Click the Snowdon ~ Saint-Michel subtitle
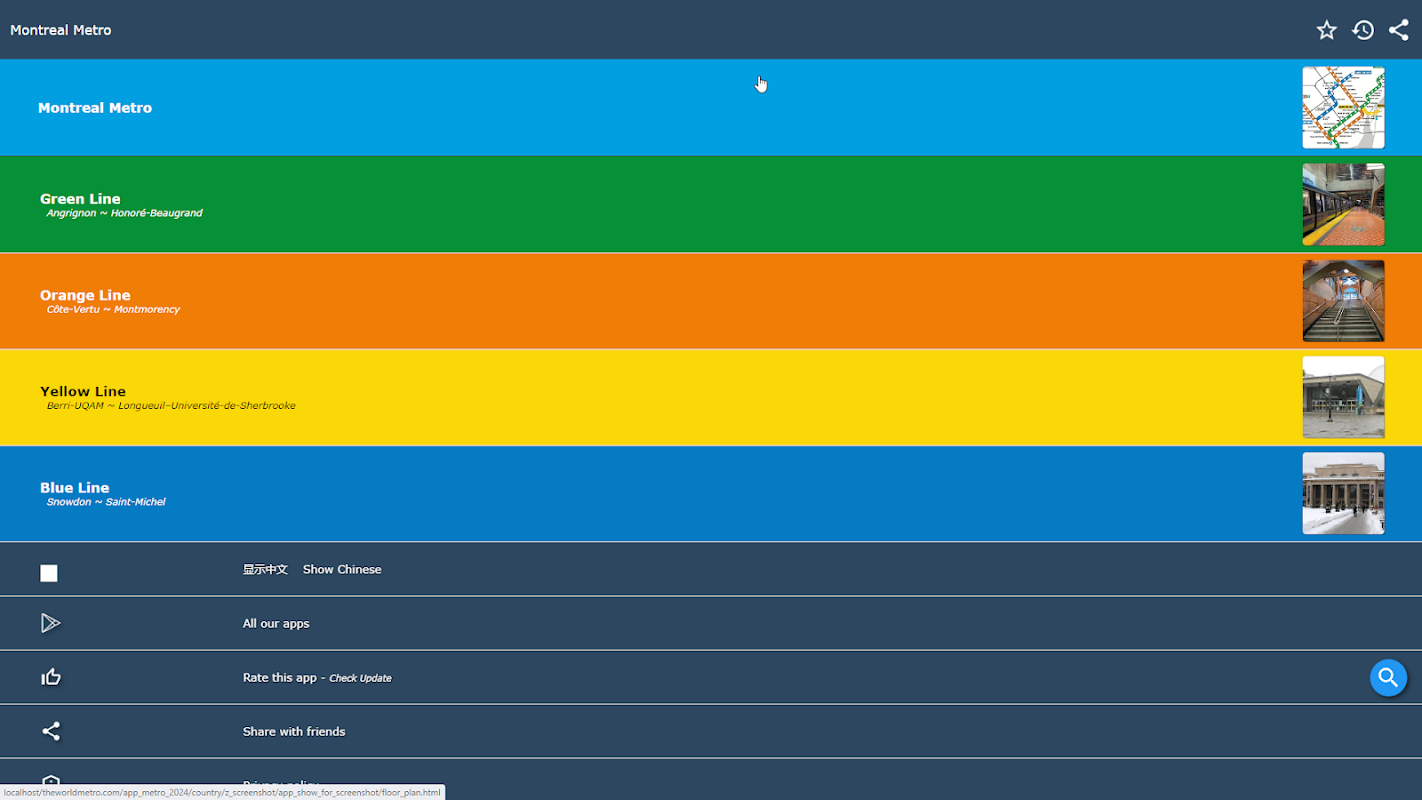Viewport: 1422px width, 800px height. pyautogui.click(x=106, y=502)
